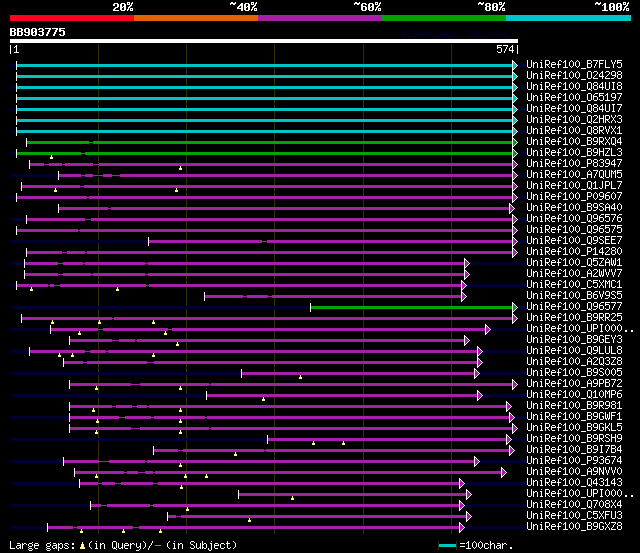Click the UniRef100_P09607 label
640x553 pixels.
tap(574, 196)
